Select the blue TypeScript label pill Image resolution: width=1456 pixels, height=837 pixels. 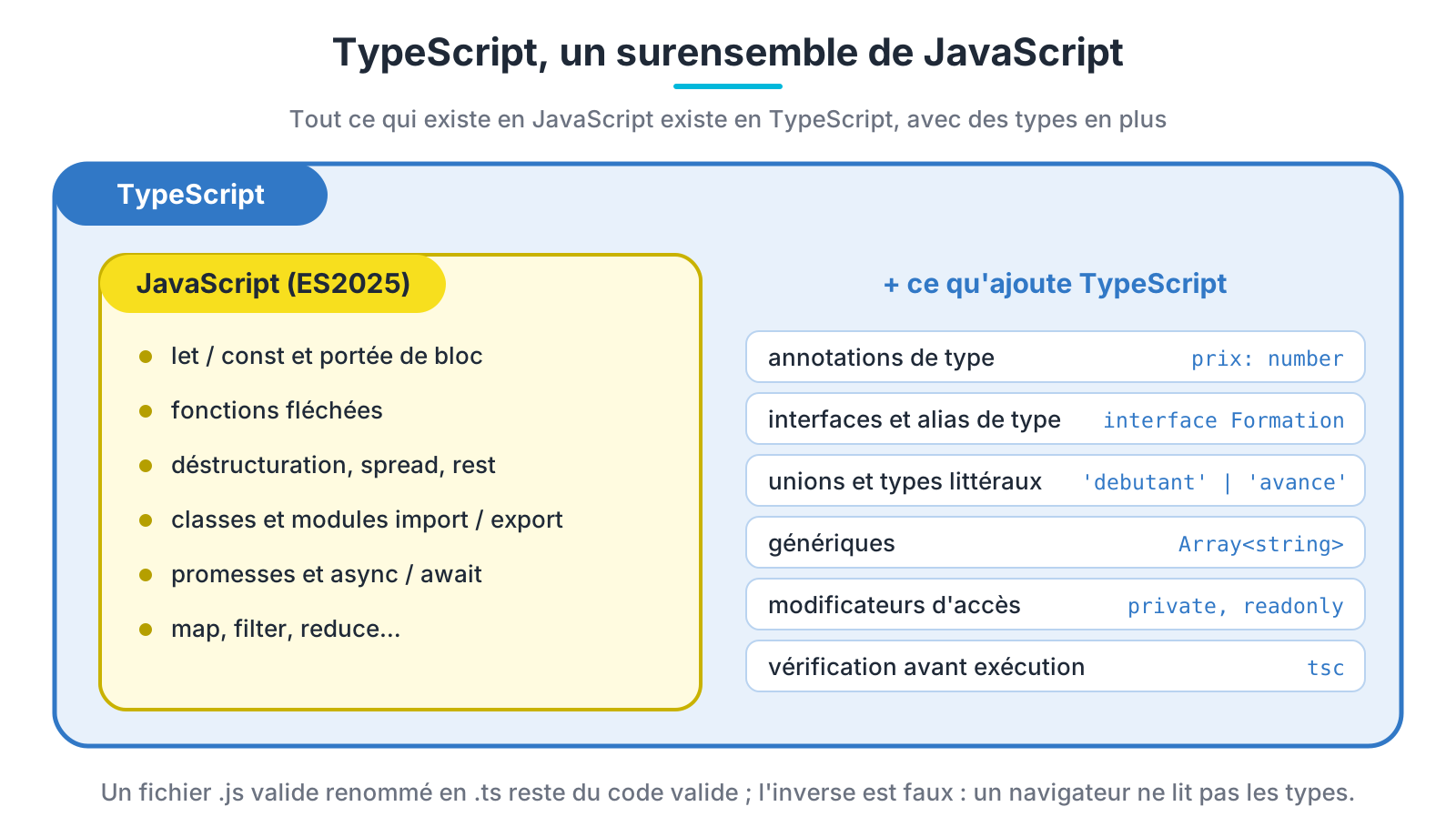click(191, 195)
